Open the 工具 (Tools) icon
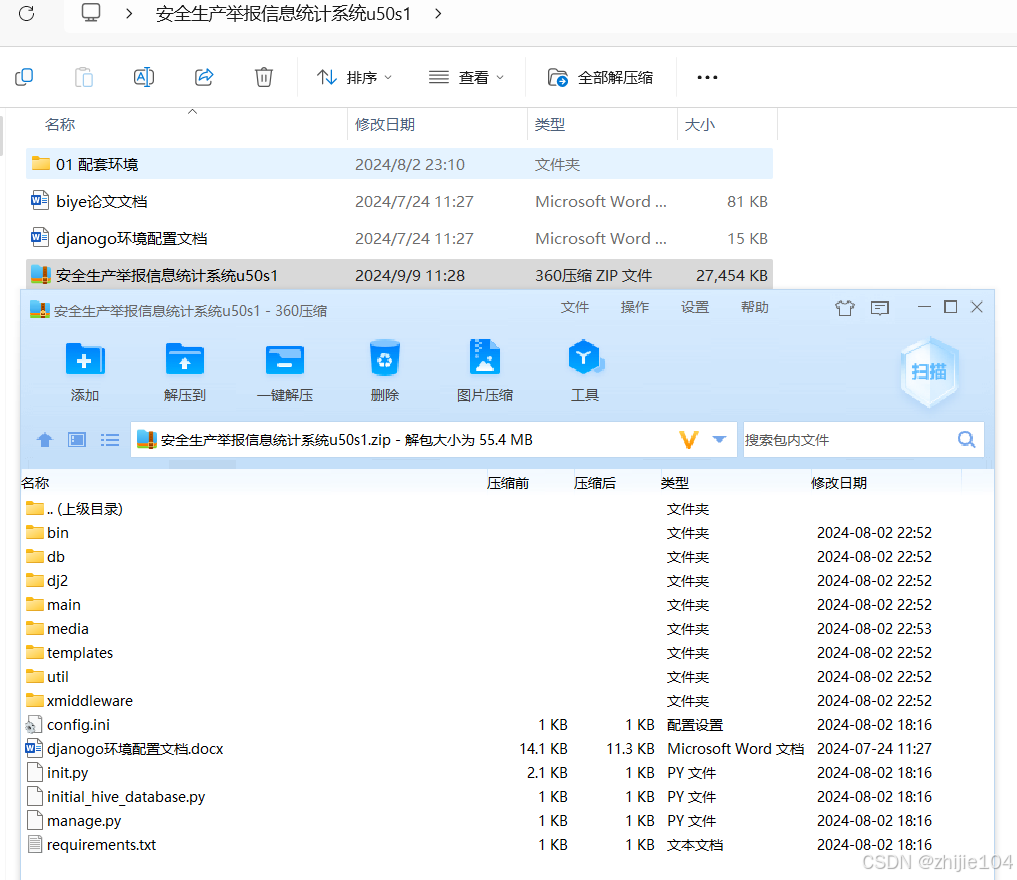The width and height of the screenshot is (1017, 880). pyautogui.click(x=585, y=359)
